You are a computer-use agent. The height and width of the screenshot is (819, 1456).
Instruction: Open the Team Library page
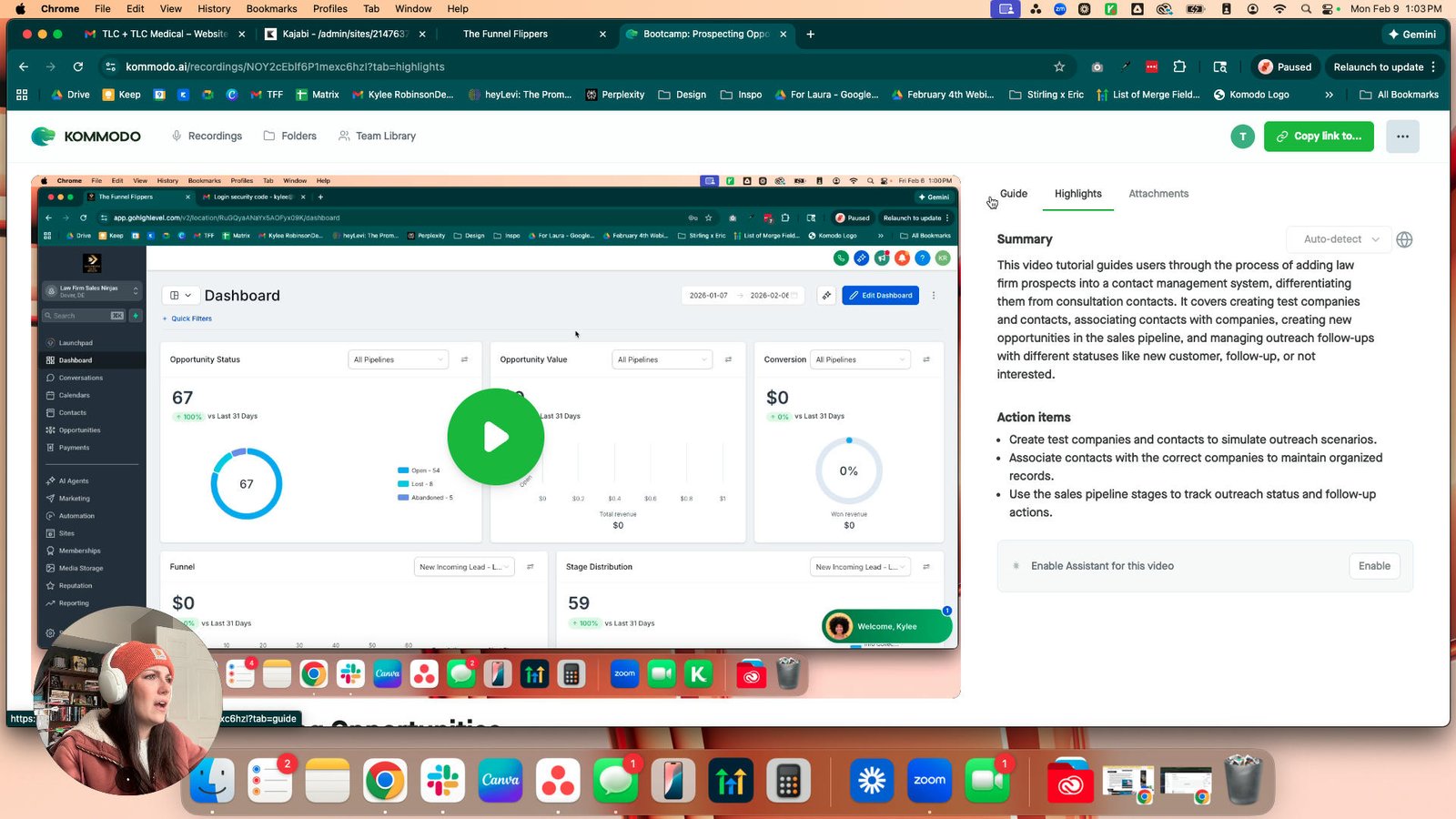click(377, 136)
